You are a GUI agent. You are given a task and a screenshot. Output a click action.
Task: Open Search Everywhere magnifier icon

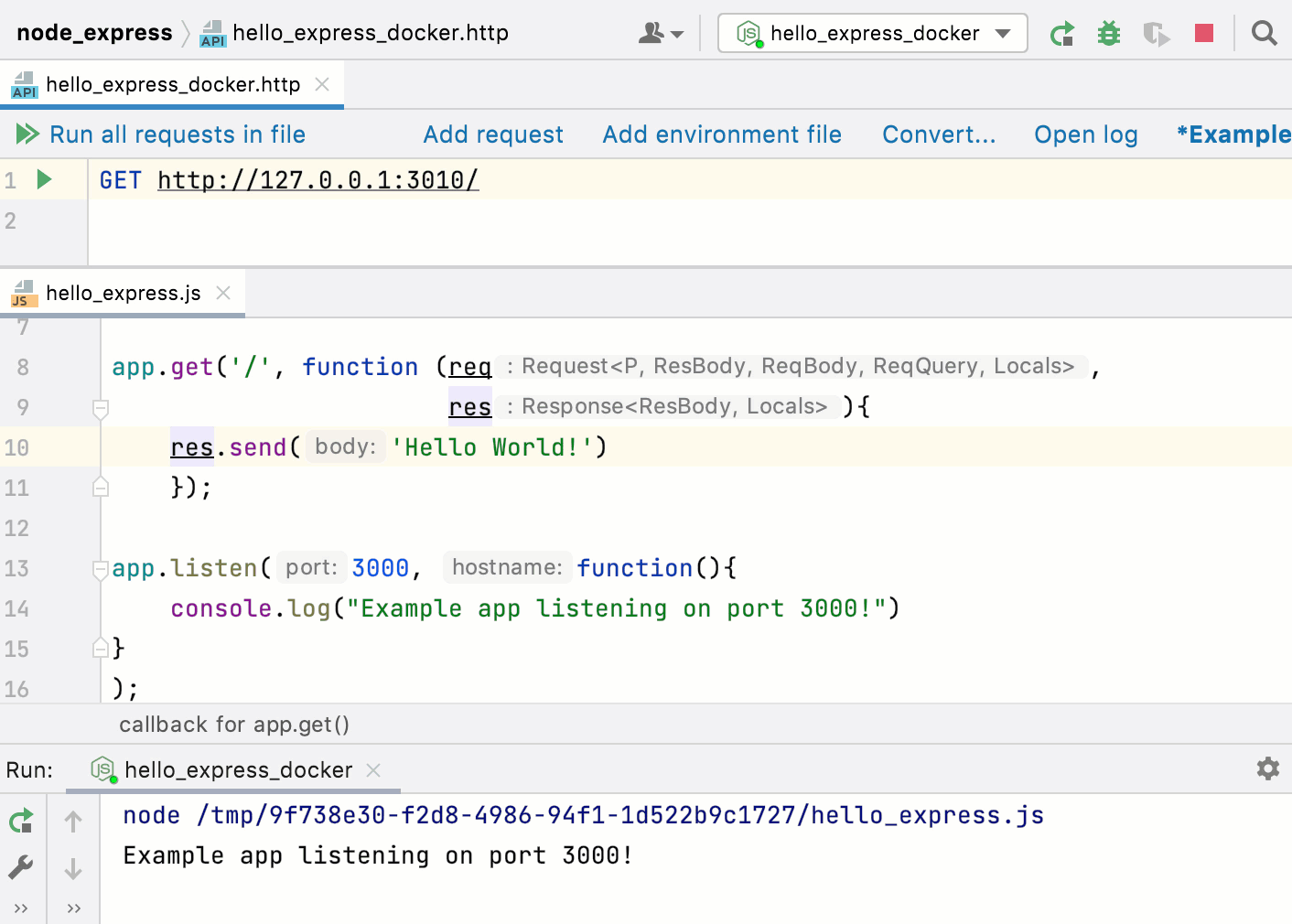point(1264,33)
